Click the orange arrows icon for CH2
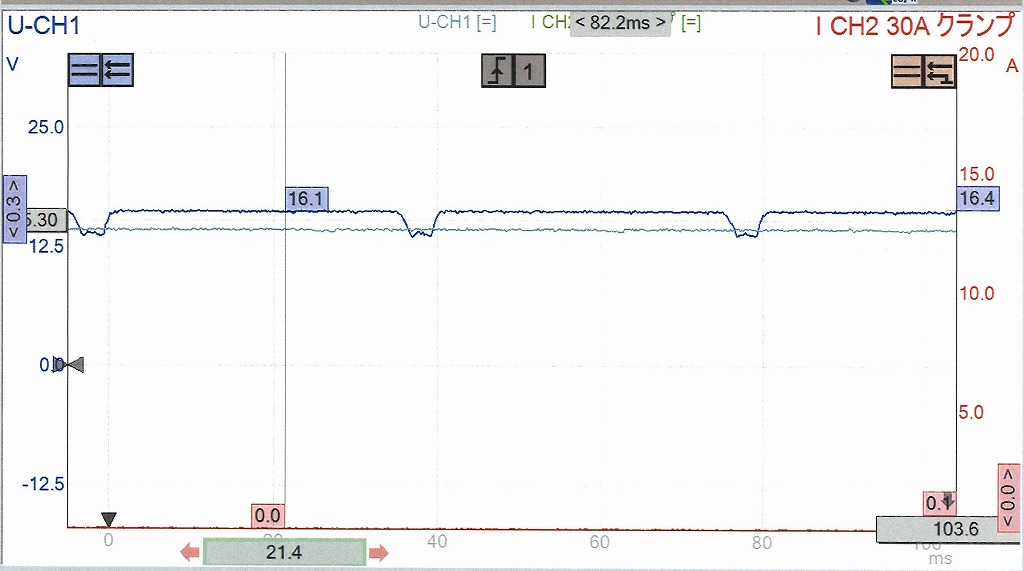This screenshot has height=571, width=1024. point(939,71)
